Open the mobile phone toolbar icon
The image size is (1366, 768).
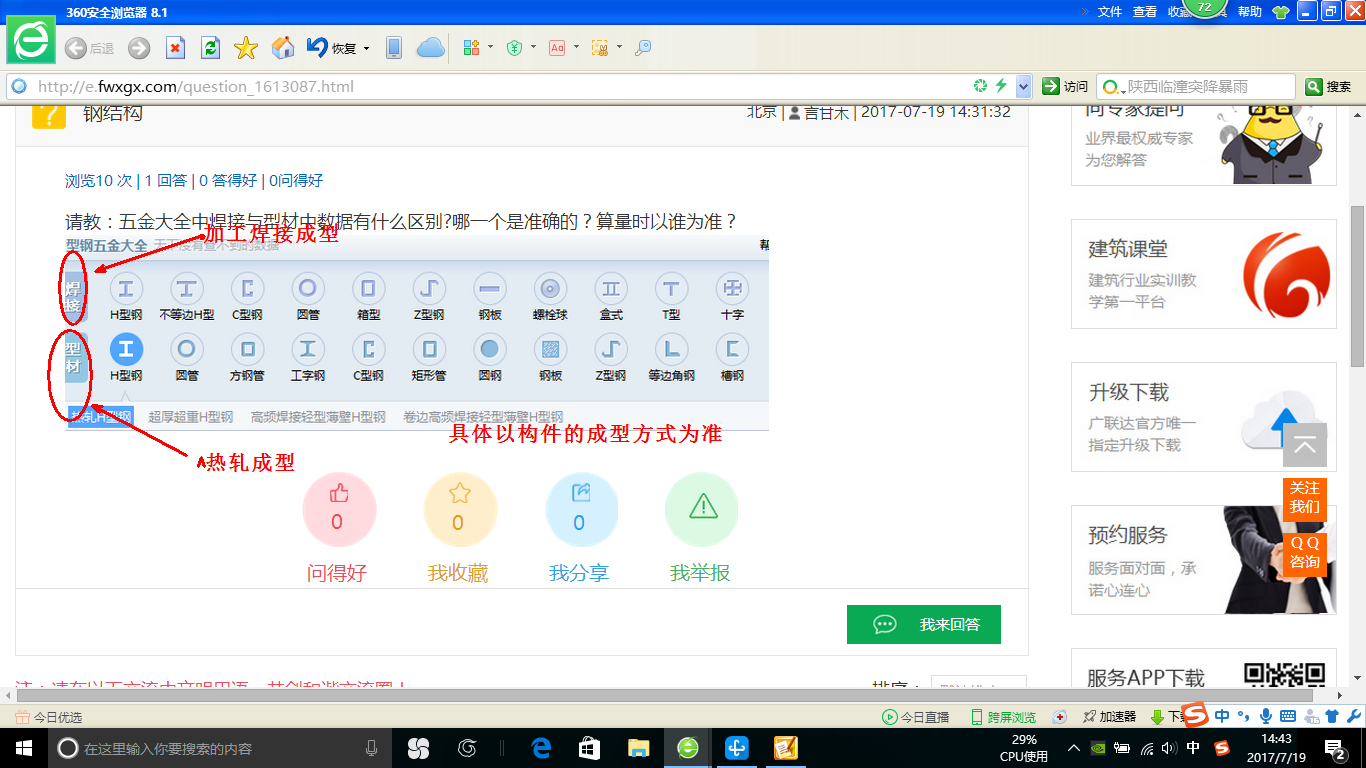pos(394,47)
